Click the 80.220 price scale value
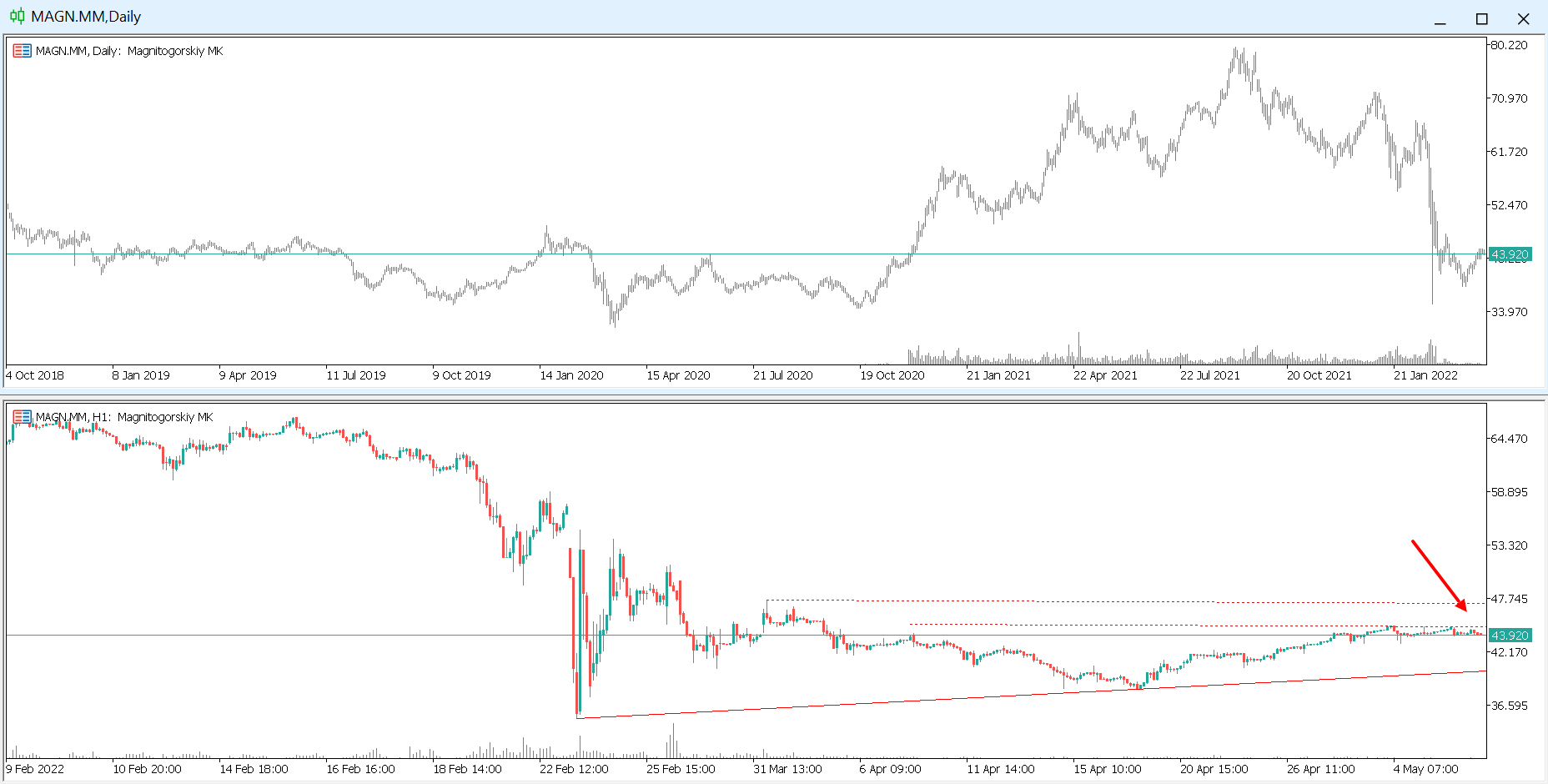Screen dimensions: 1548x784 (x=1509, y=45)
